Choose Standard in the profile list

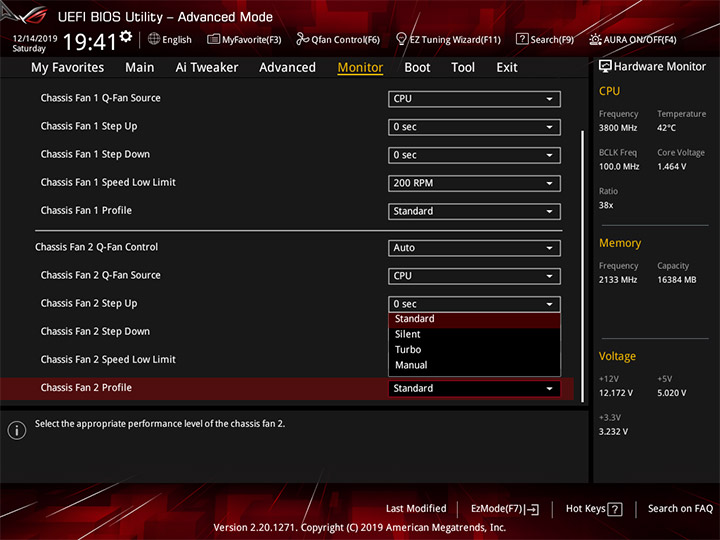tap(474, 319)
